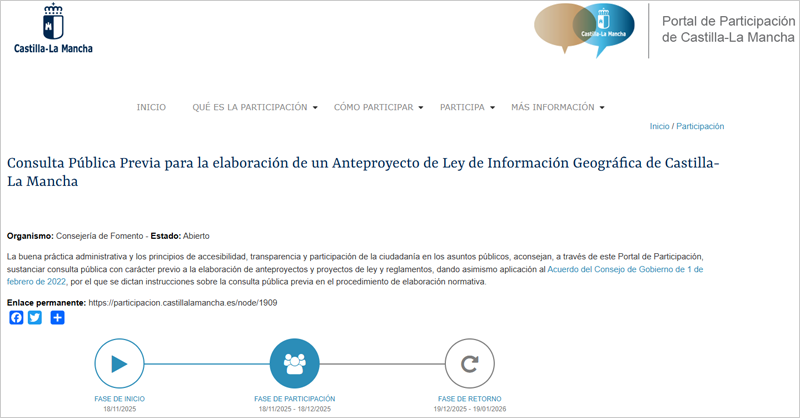Click the people icon for Fase de Participación

coord(294,364)
